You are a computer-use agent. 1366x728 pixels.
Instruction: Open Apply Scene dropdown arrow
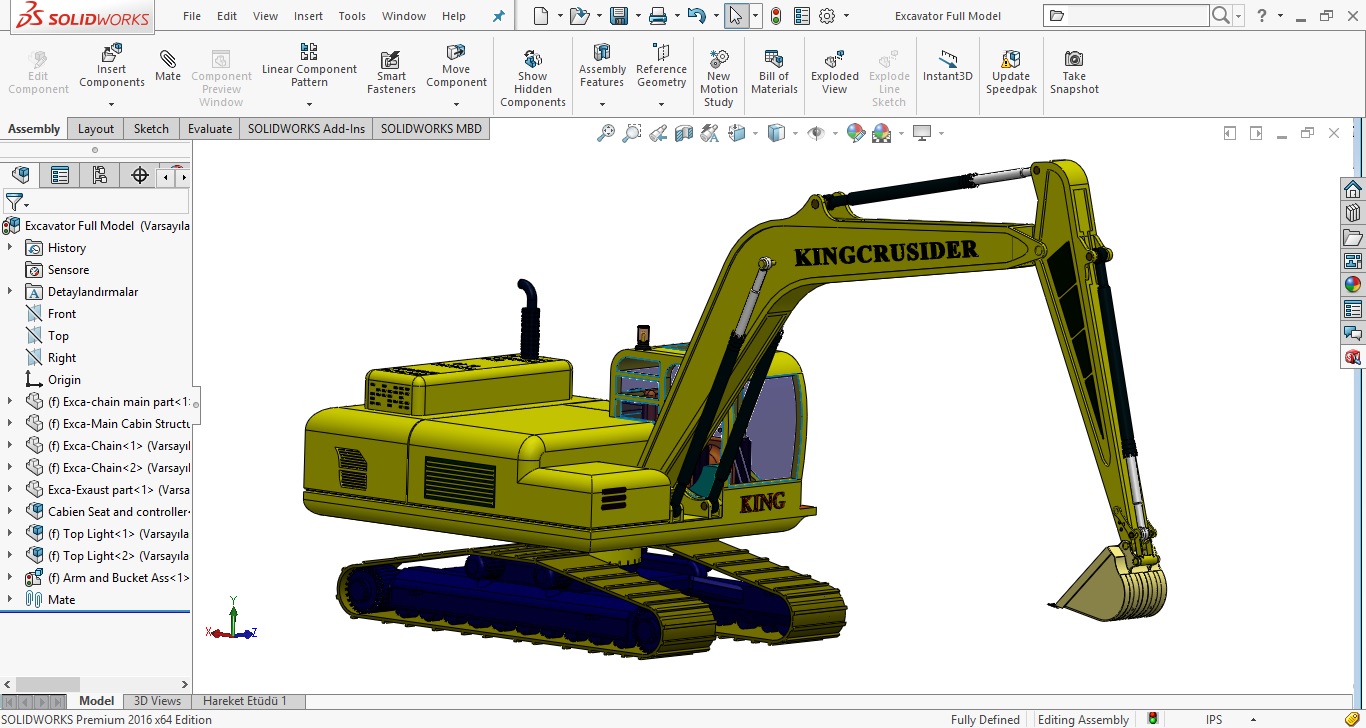pyautogui.click(x=901, y=134)
